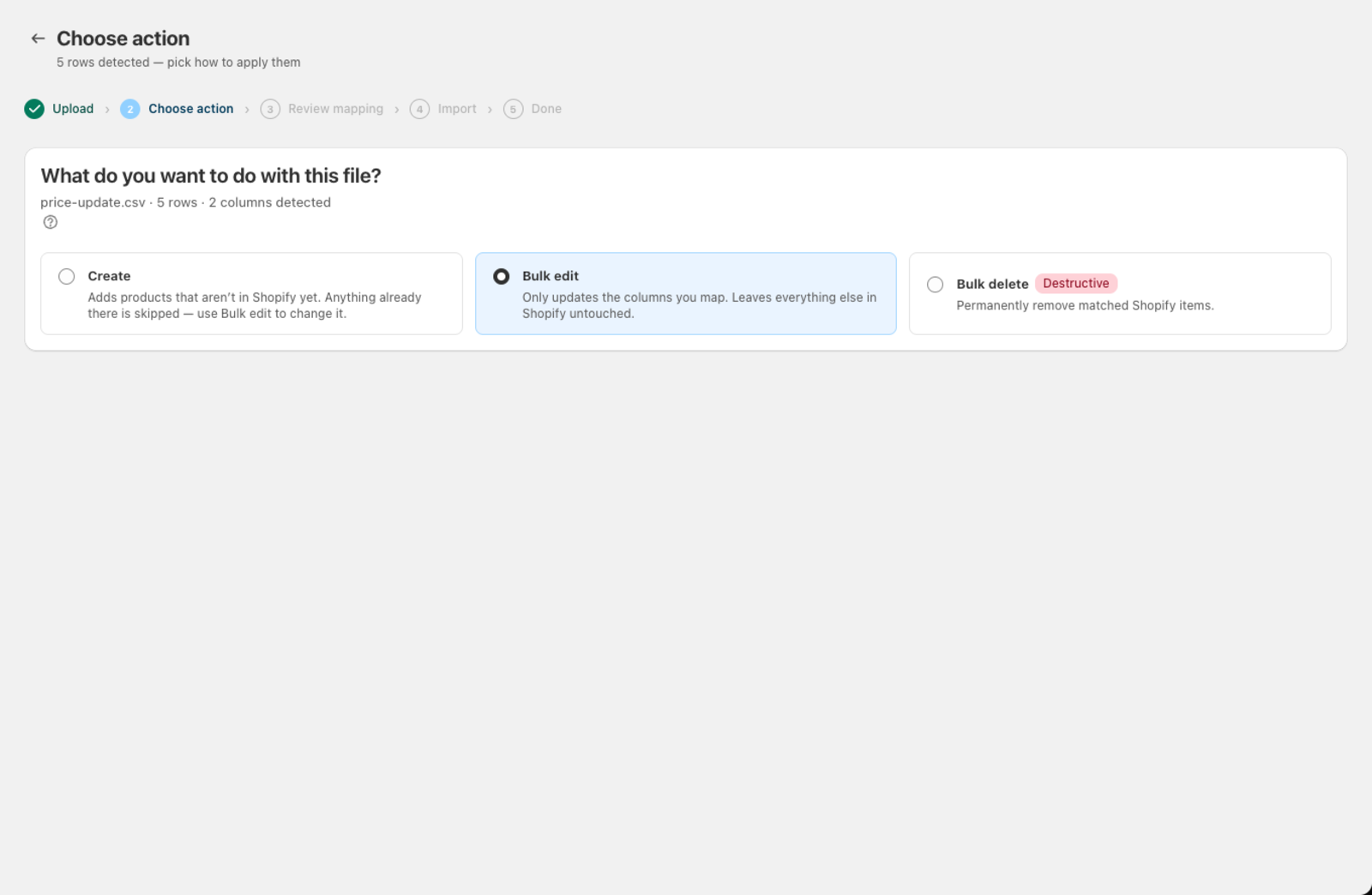Go back using the left arrow icon
Viewport: 1372px width, 895px height.
[38, 39]
